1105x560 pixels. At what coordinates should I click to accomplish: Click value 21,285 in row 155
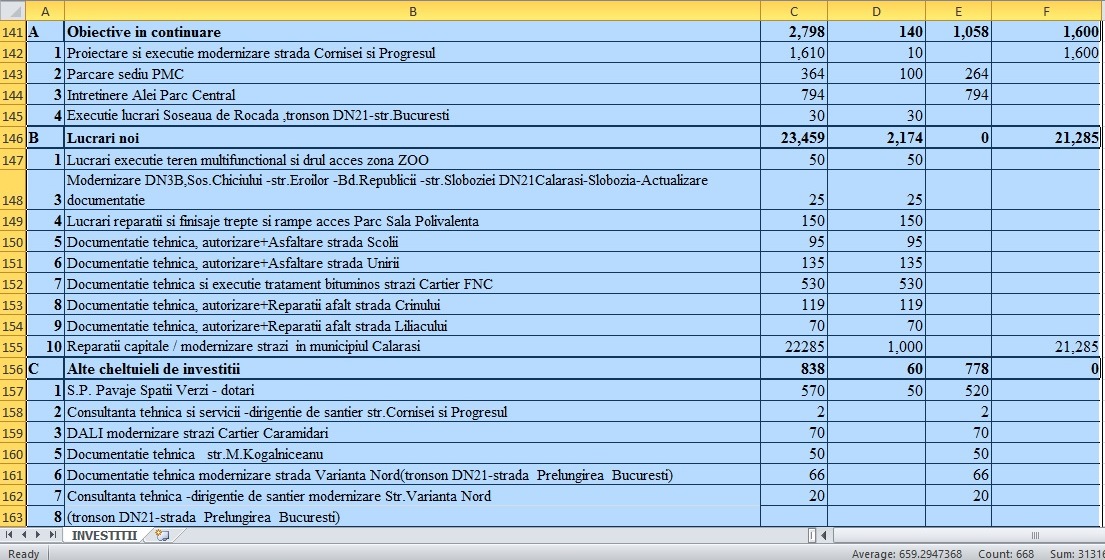1047,347
